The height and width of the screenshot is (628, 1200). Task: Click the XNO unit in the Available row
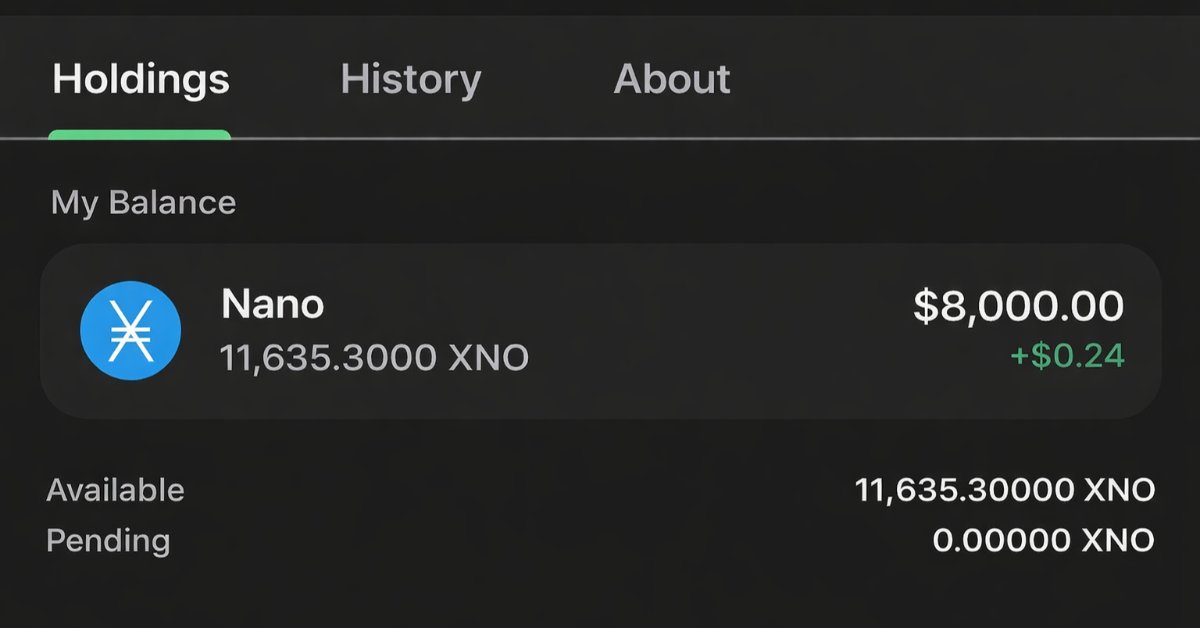[x=1120, y=490]
